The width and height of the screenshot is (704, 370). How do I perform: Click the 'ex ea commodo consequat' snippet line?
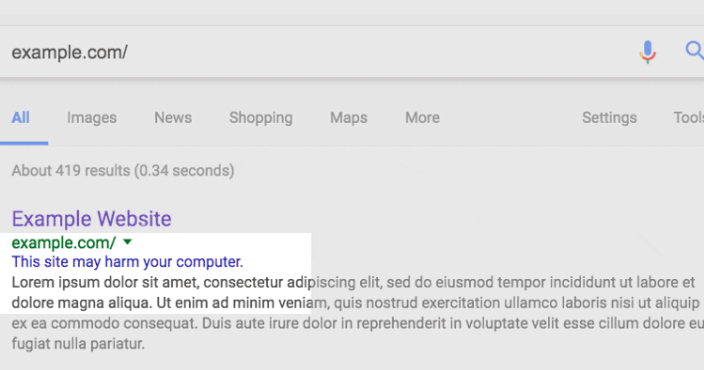tap(358, 323)
